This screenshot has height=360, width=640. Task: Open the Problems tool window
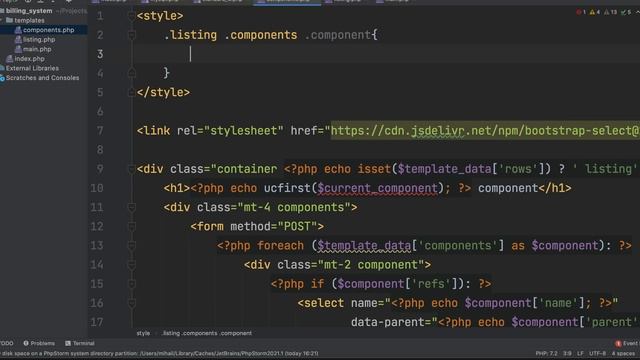[39, 344]
